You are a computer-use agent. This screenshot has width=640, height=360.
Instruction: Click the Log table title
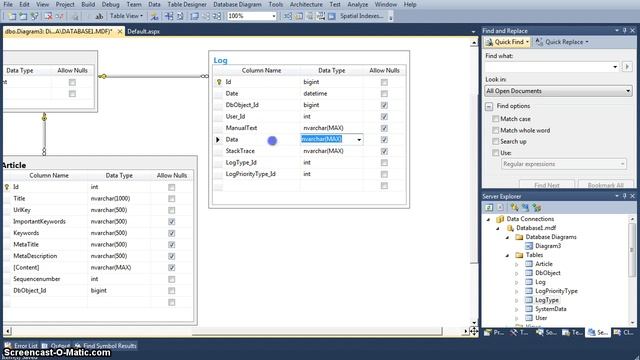(x=220, y=60)
